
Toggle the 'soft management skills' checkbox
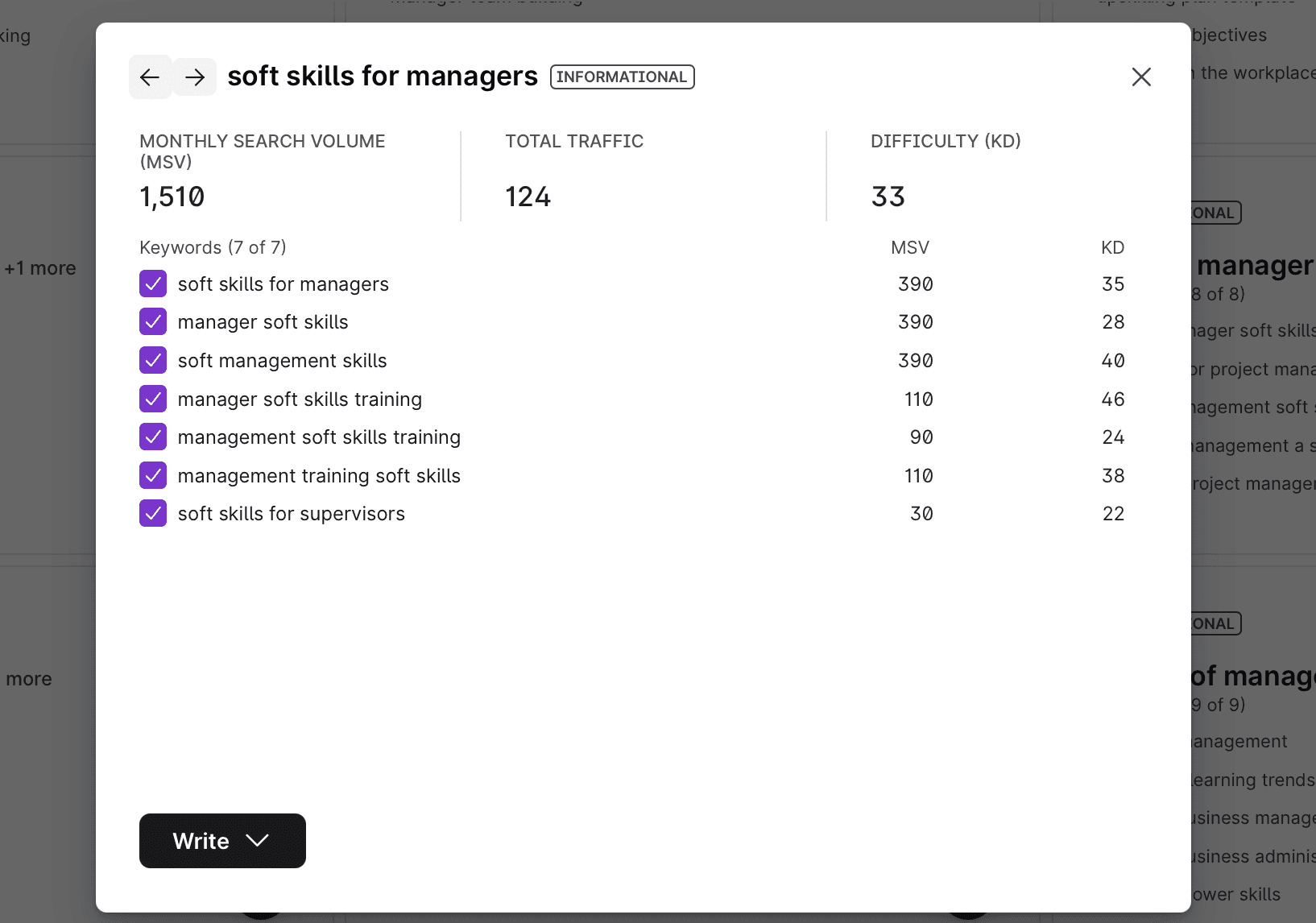click(153, 361)
